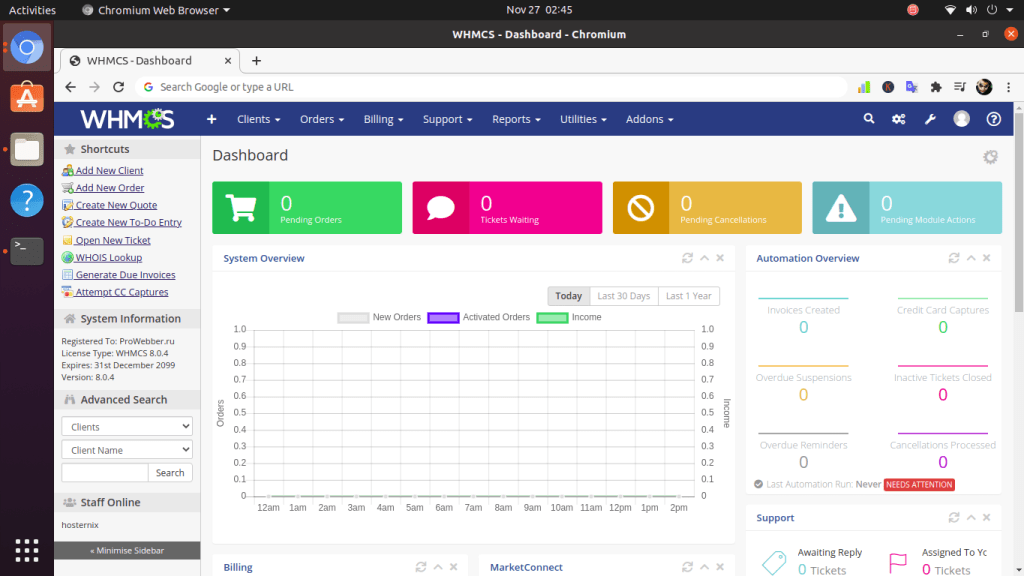Close the Support widget

(x=986, y=517)
